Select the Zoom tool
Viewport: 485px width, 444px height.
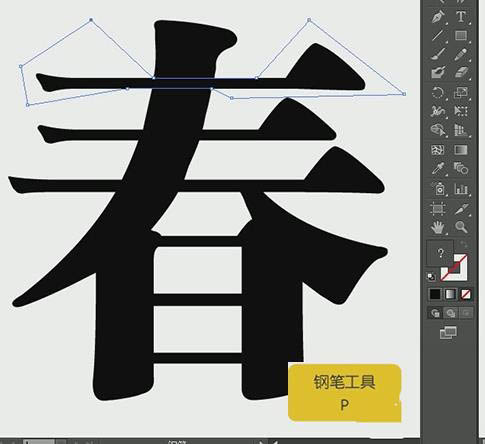pos(461,228)
